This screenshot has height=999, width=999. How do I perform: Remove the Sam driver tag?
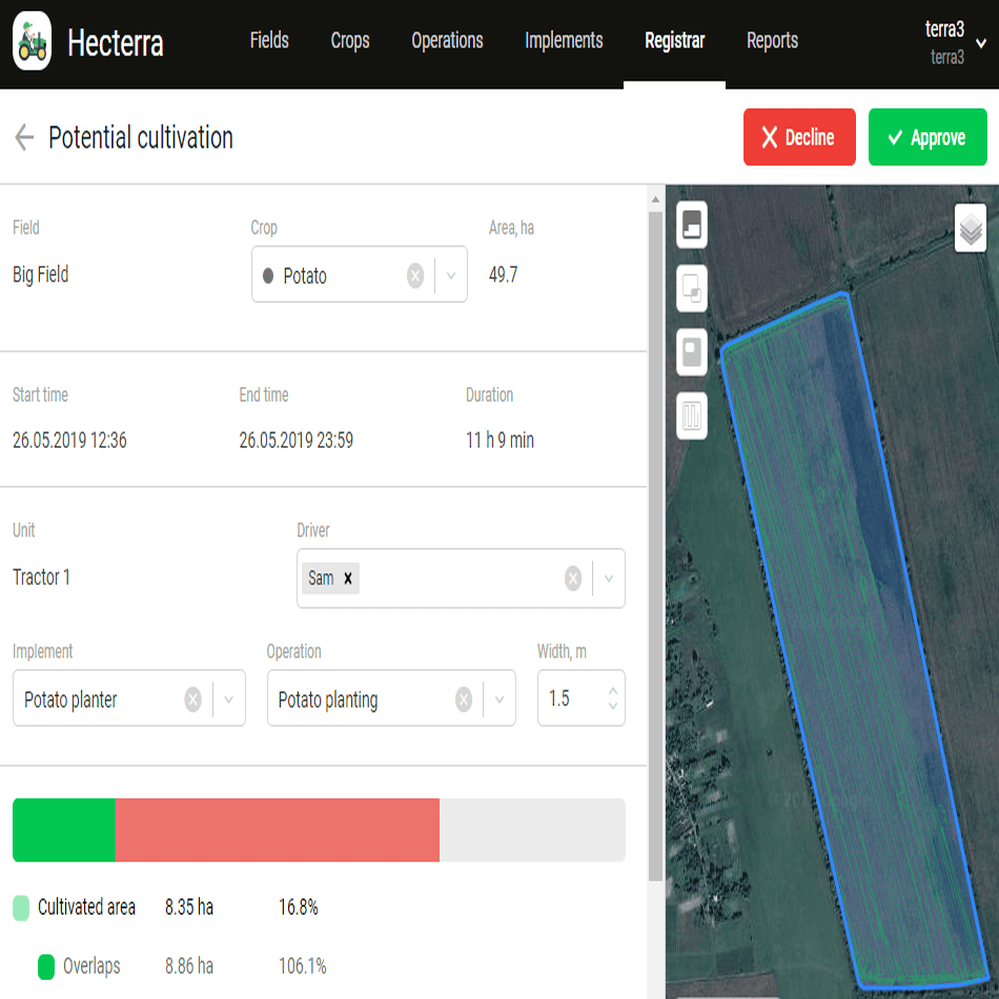tap(348, 578)
